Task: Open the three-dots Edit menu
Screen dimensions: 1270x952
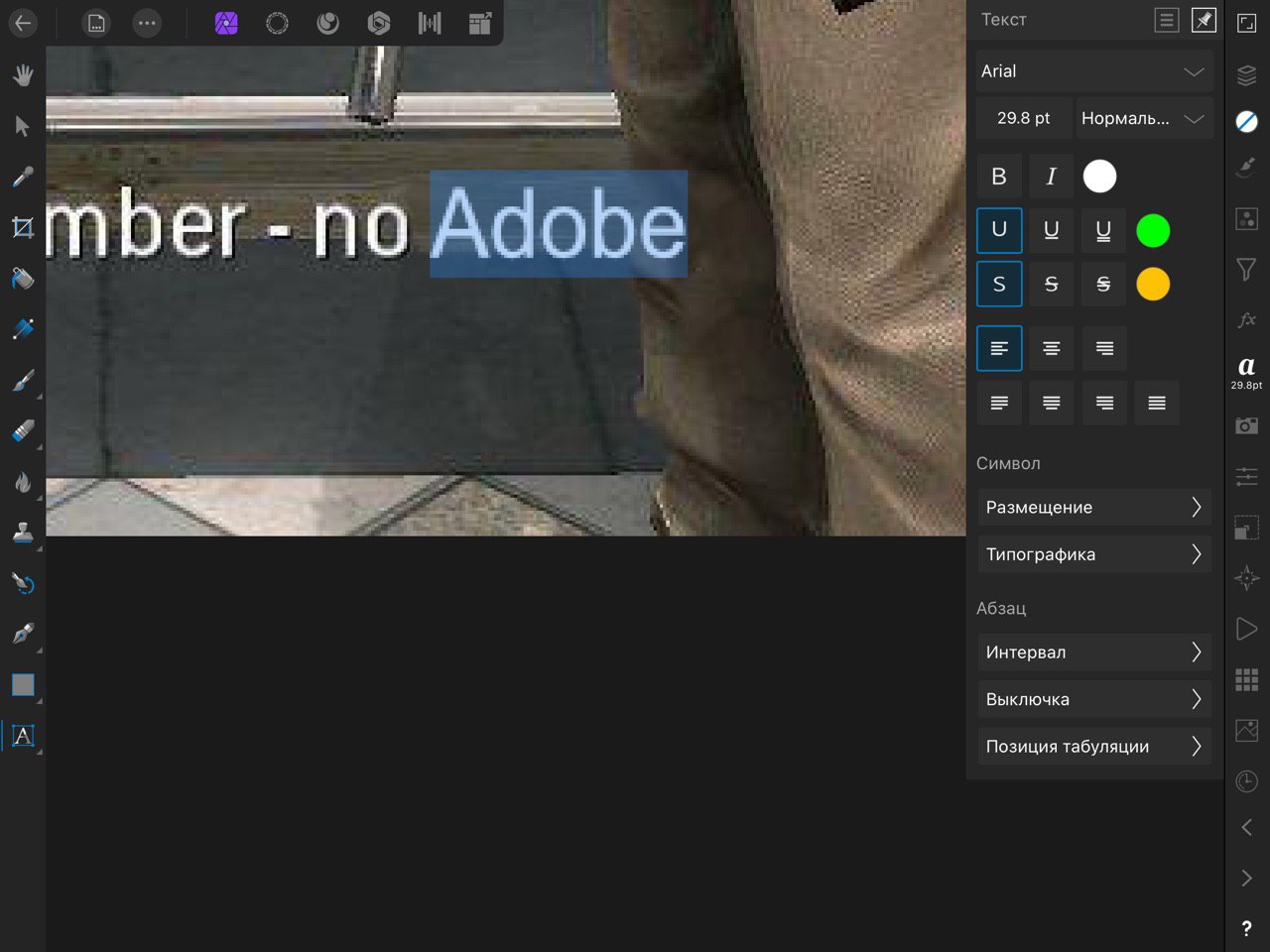Action: (147, 23)
